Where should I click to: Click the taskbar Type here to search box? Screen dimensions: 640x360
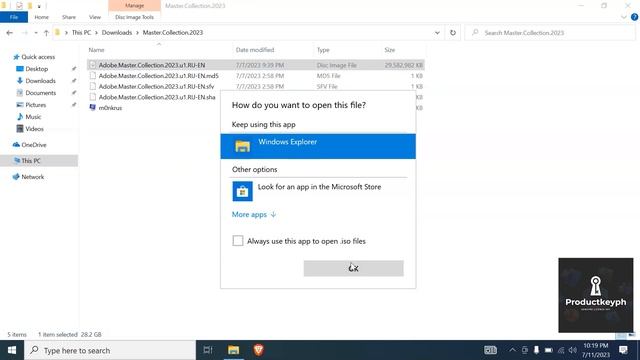110,350
